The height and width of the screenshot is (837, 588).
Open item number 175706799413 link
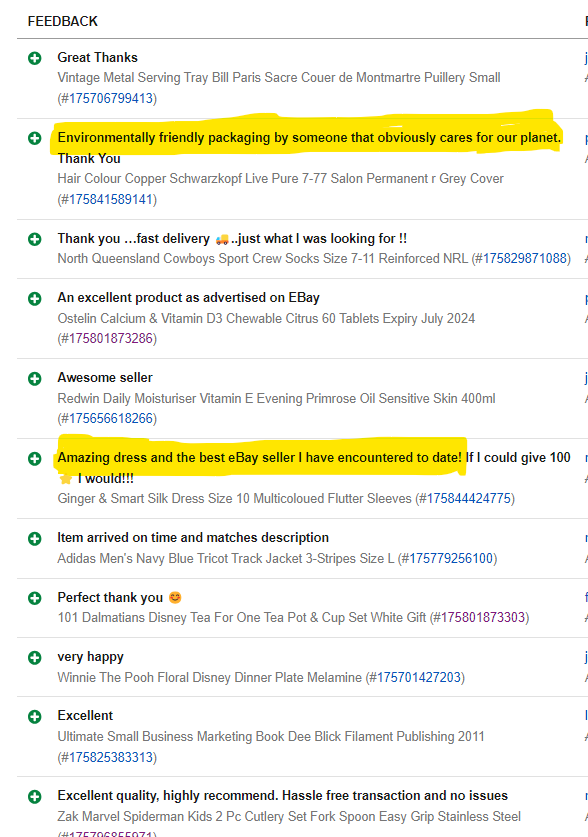click(x=110, y=98)
